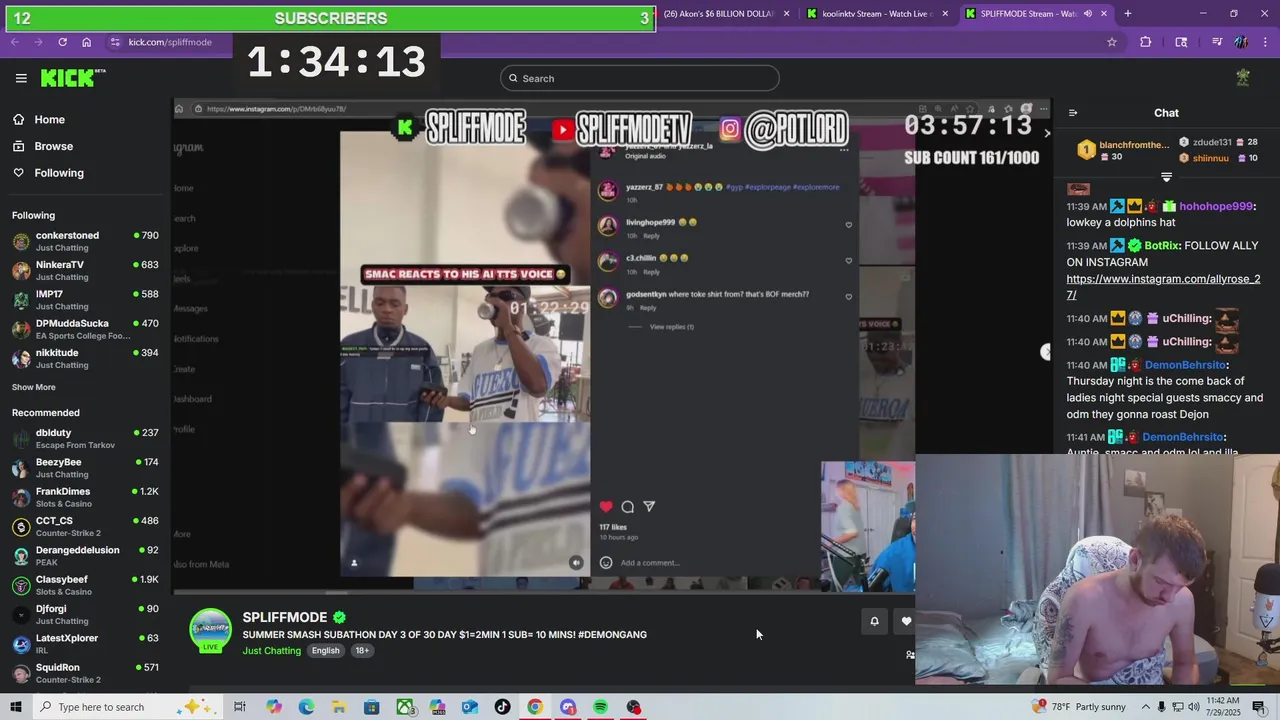Open Outlook from taskbar
Viewport: 1280px width, 720px height.
coord(470,707)
